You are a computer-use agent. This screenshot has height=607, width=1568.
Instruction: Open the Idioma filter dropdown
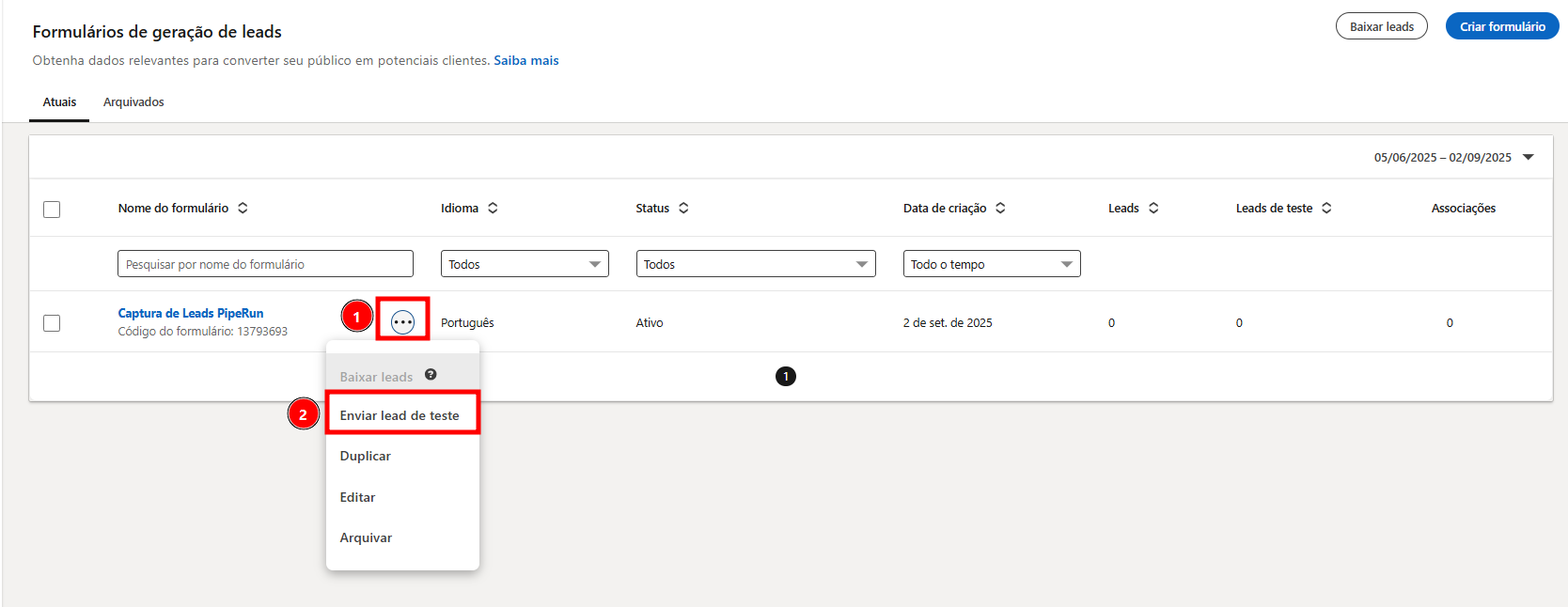pos(525,264)
